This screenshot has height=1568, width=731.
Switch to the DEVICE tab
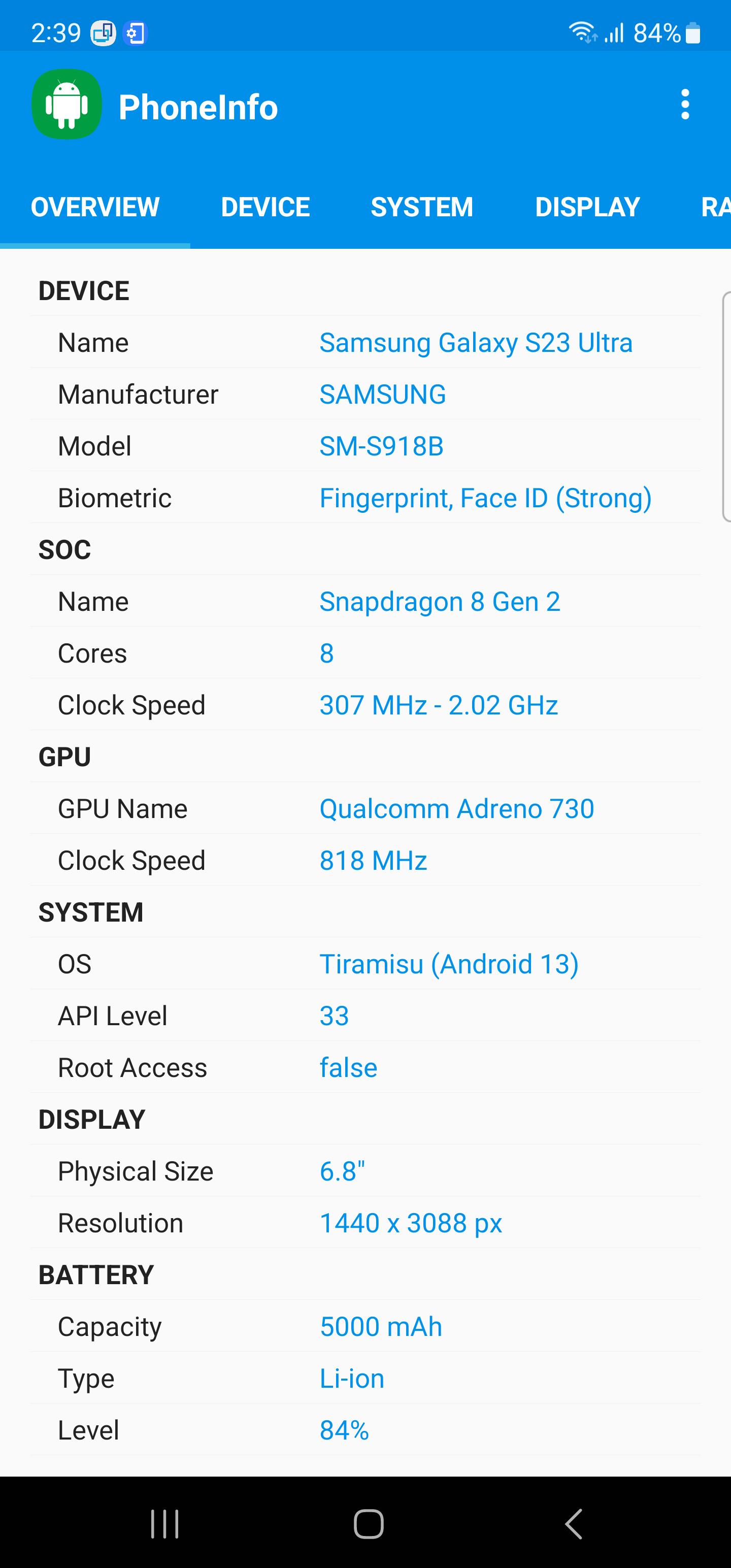pyautogui.click(x=265, y=207)
